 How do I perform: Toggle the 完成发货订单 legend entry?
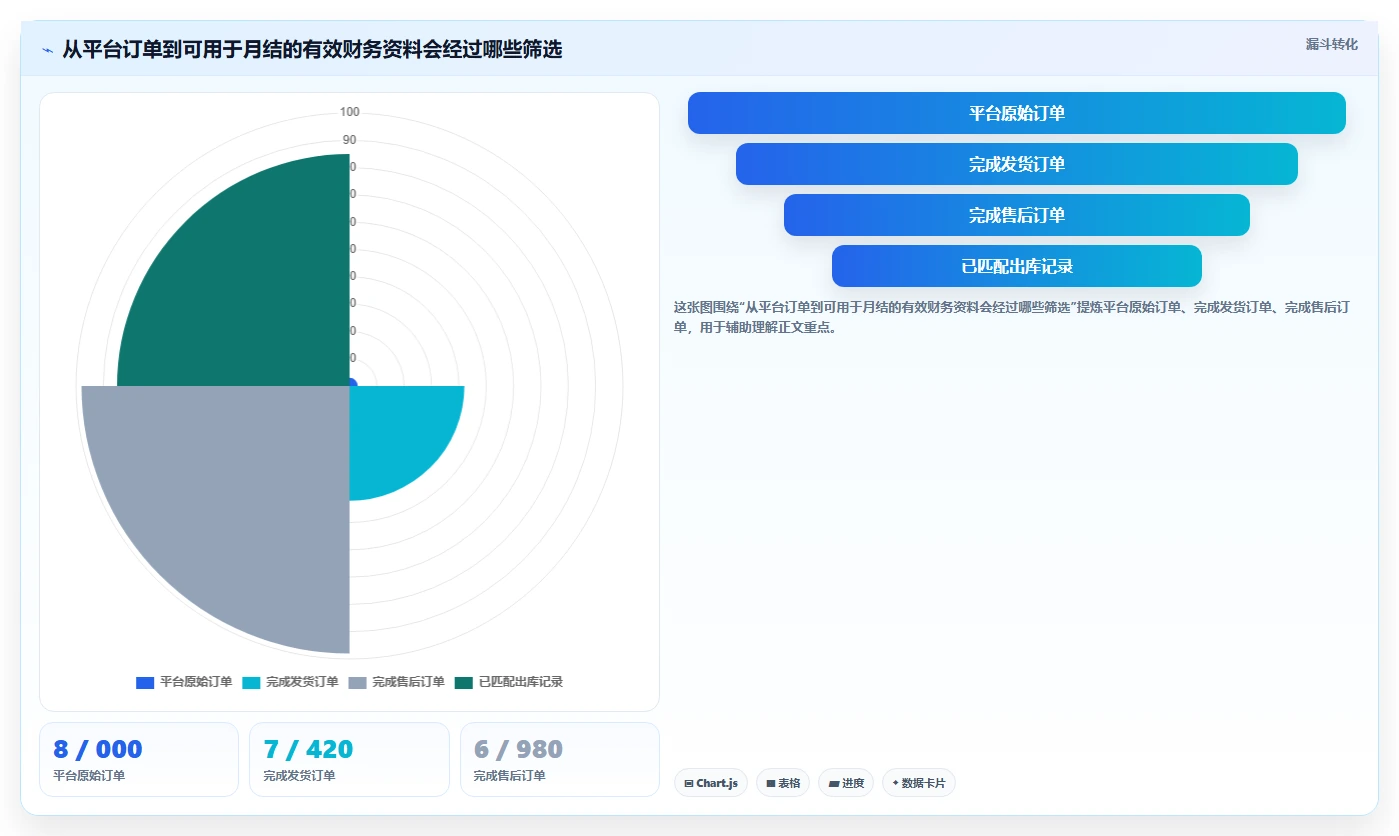point(290,682)
